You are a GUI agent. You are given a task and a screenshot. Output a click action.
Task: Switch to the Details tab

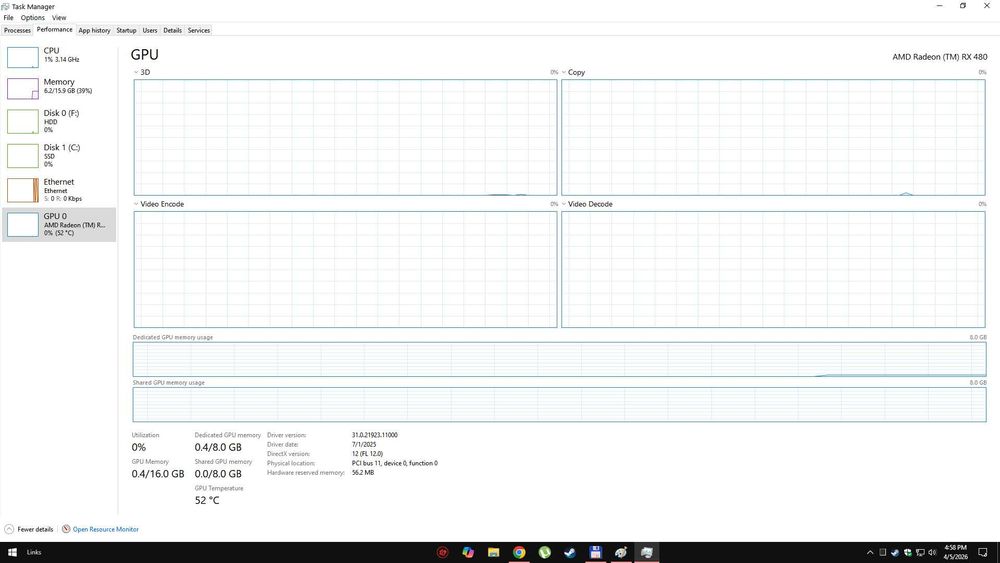[172, 30]
